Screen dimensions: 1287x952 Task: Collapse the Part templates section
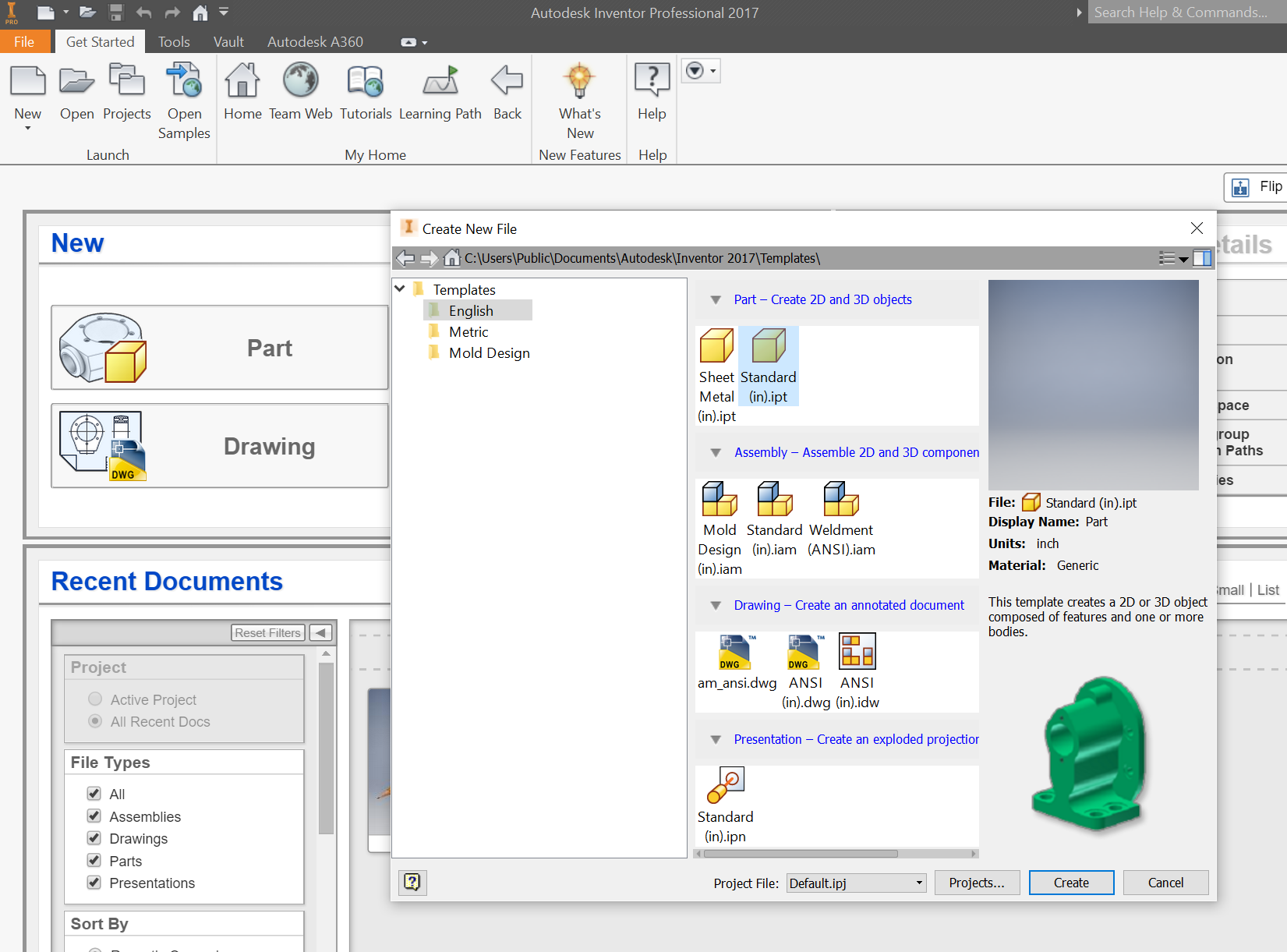(x=716, y=299)
